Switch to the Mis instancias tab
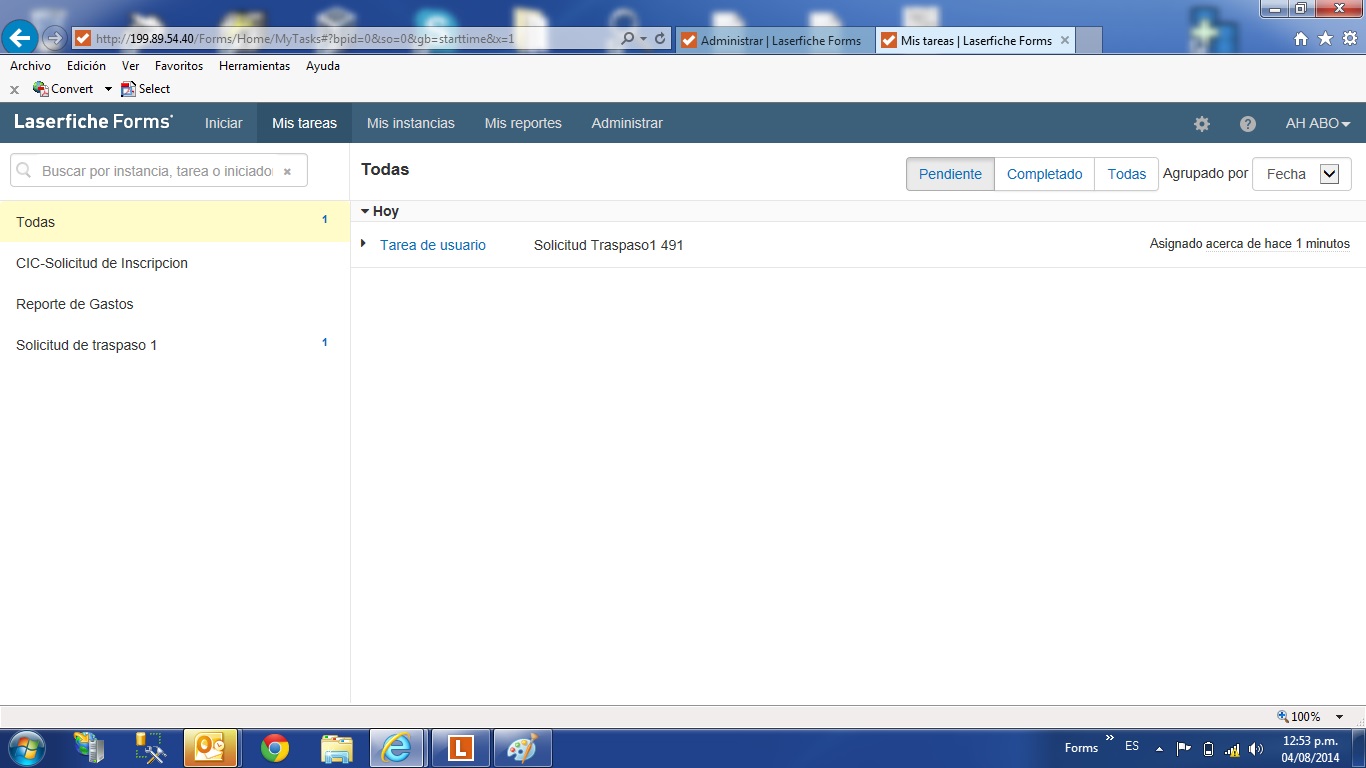Viewport: 1366px width, 768px height. pos(411,124)
